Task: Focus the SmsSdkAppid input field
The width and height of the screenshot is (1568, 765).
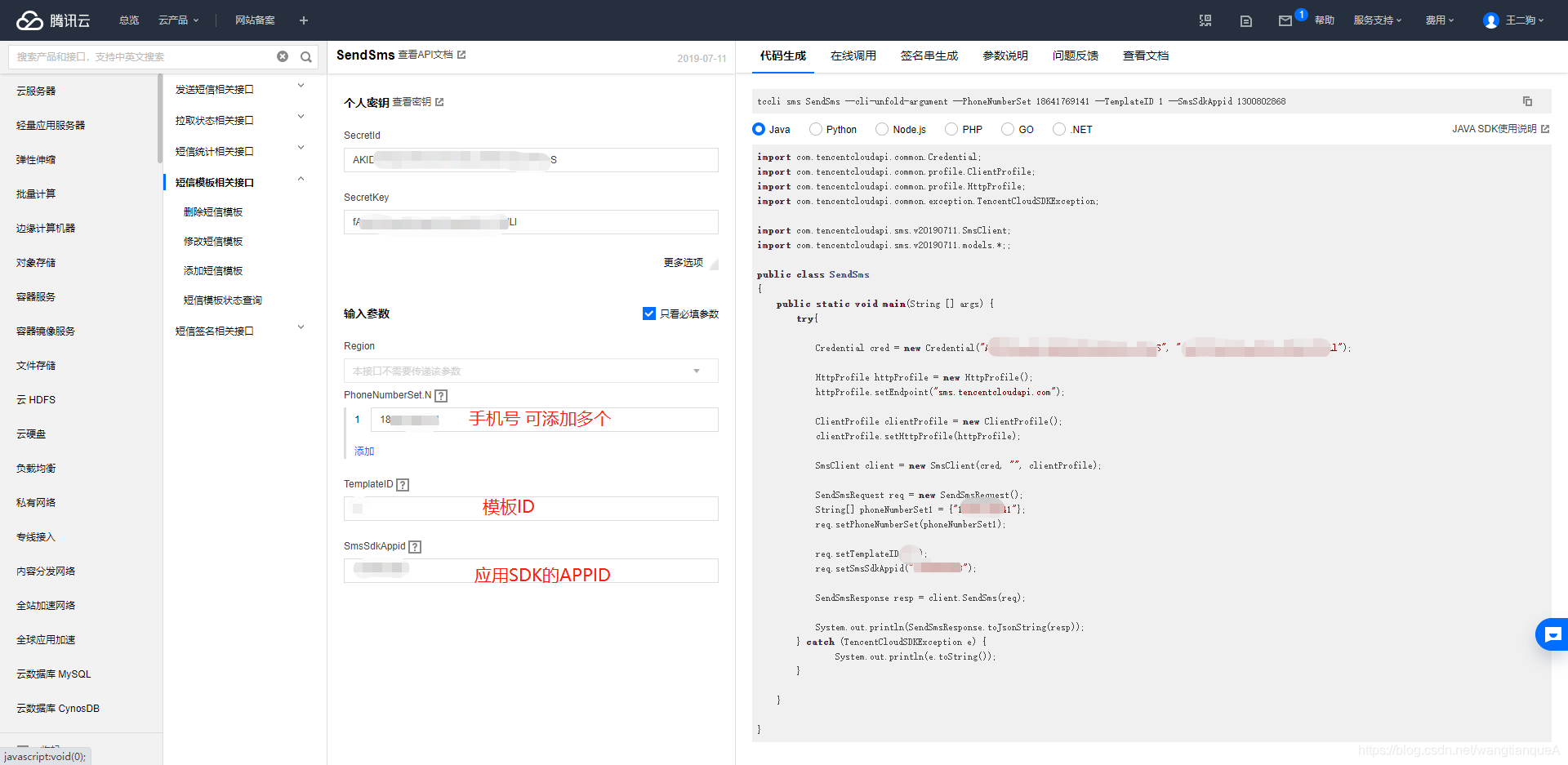Action: [x=531, y=571]
